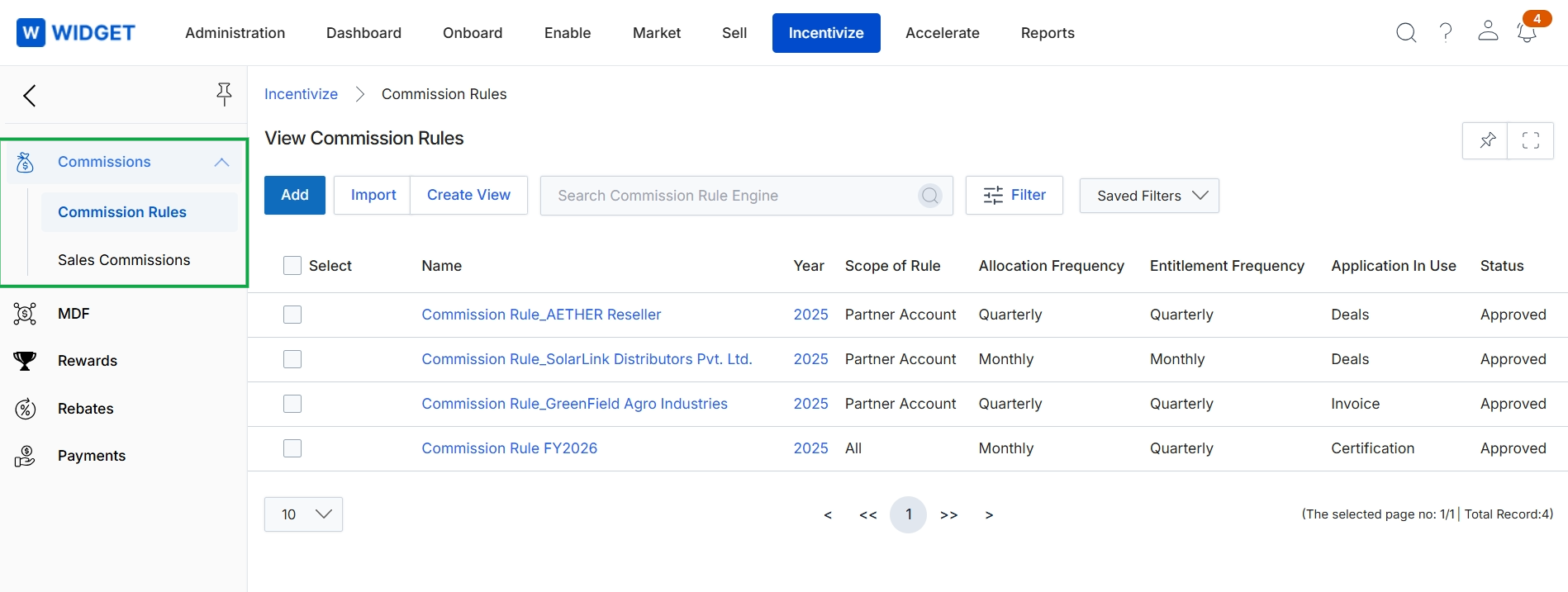The height and width of the screenshot is (592, 1568).
Task: Open the Enable menu
Action: (x=568, y=33)
